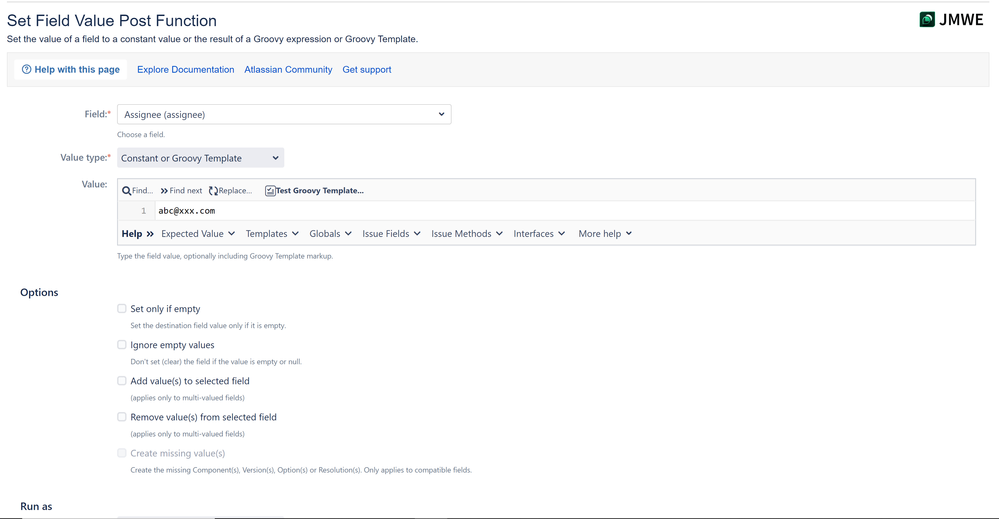Open the Interfaces help menu
This screenshot has height=519, width=999.
pos(539,234)
